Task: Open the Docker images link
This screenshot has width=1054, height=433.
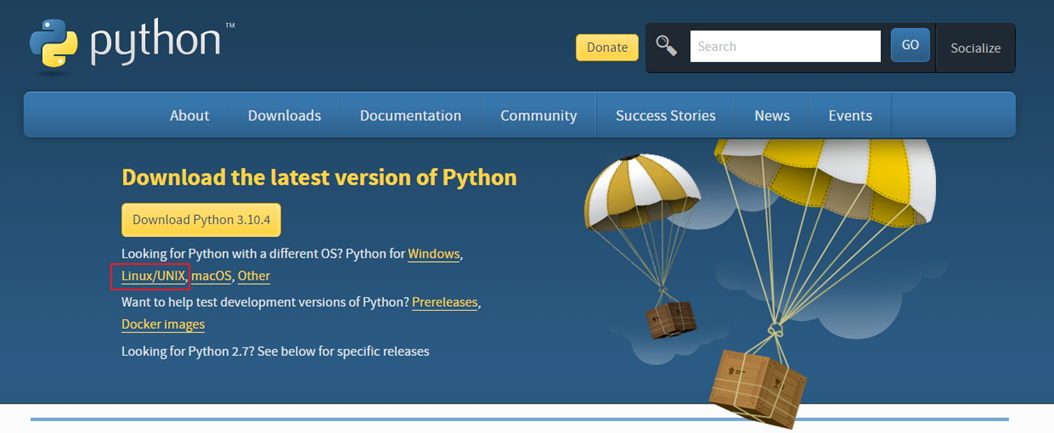Action: coord(163,325)
